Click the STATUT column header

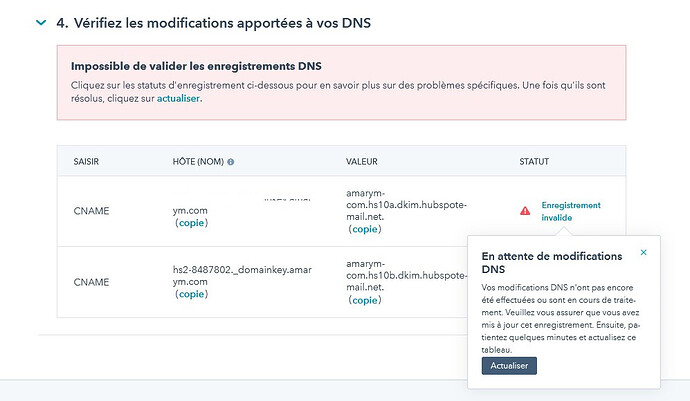point(534,162)
